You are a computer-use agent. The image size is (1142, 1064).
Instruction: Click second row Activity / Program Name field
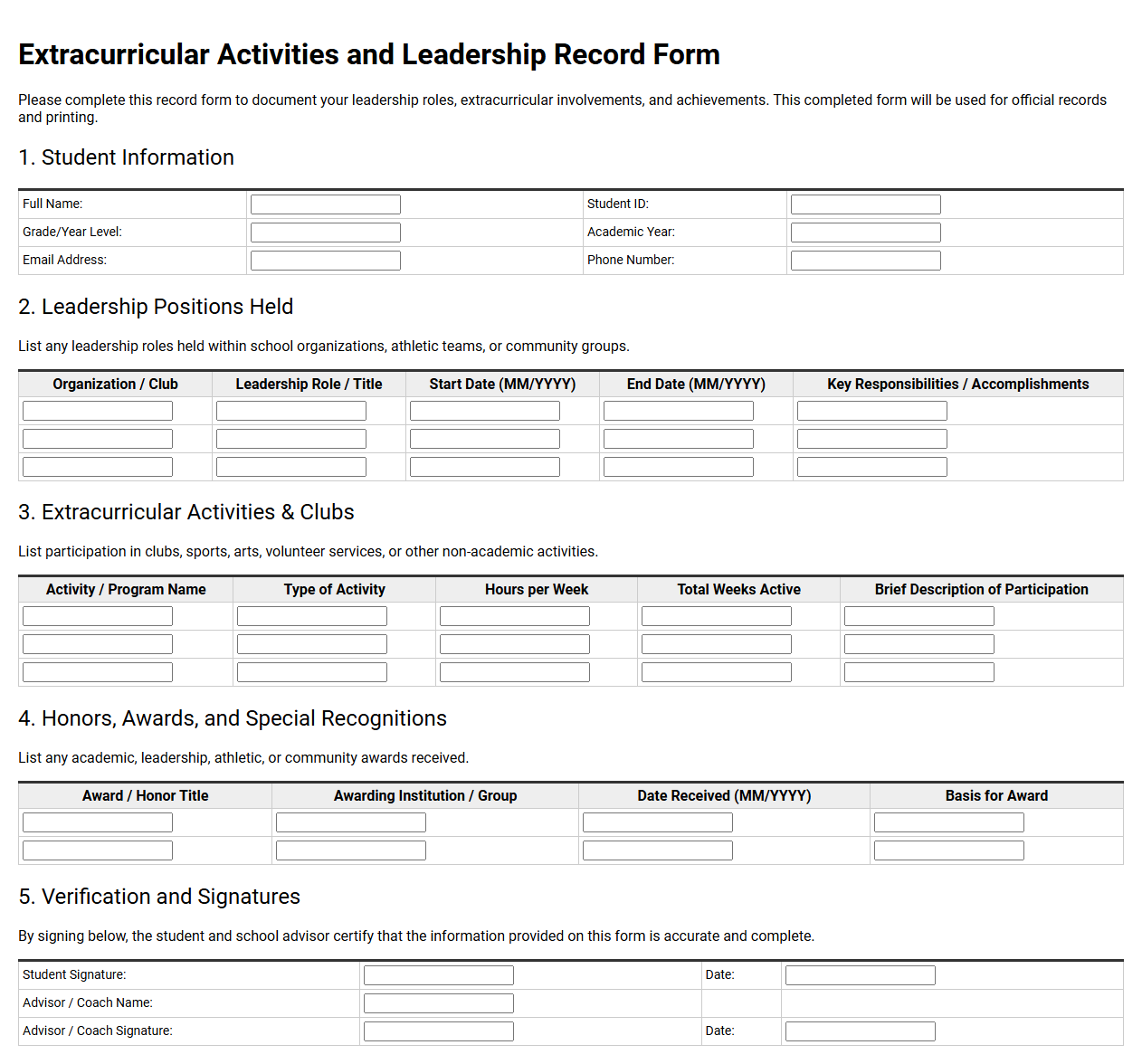pyautogui.click(x=98, y=644)
